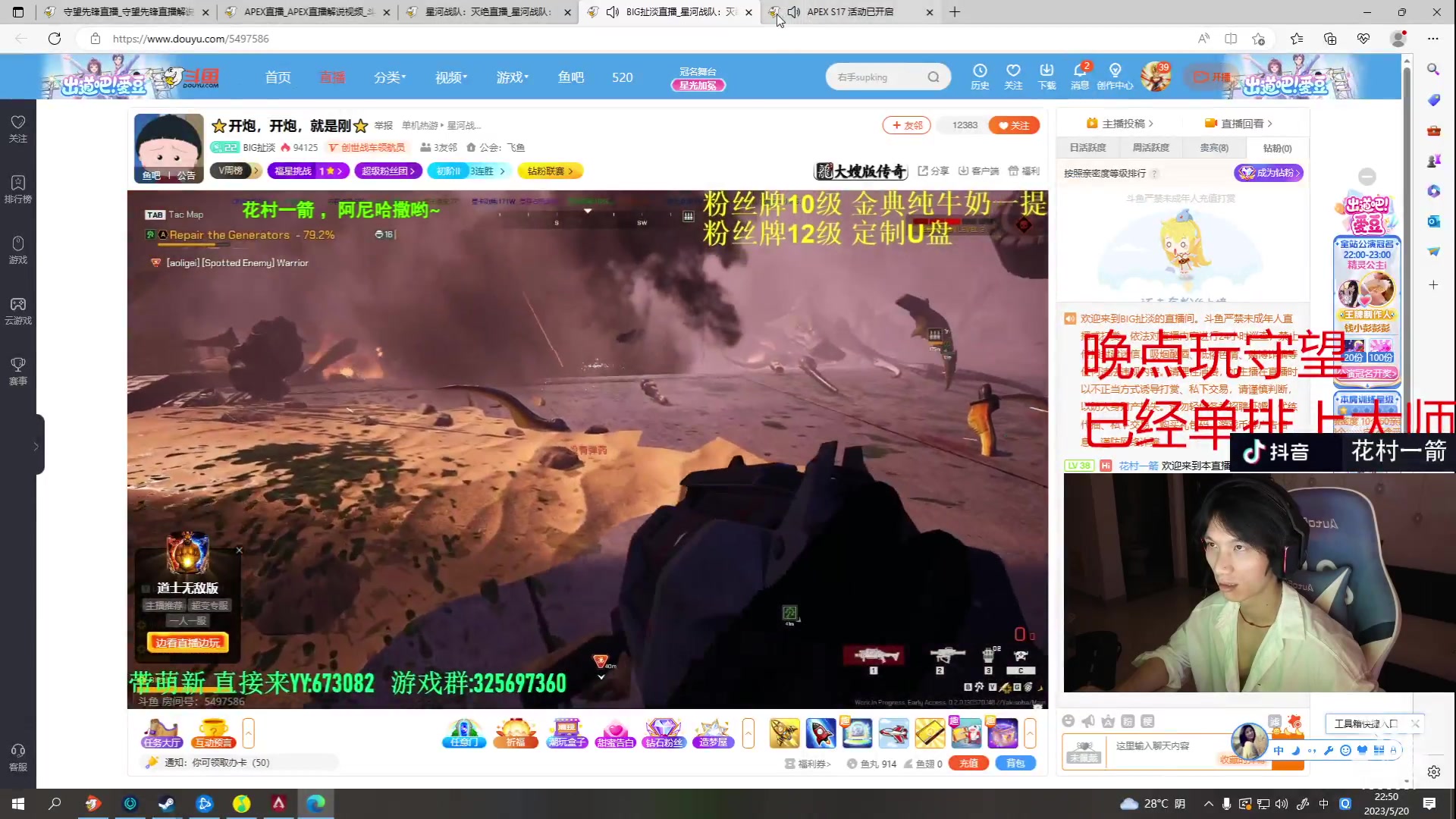Screen dimensions: 1456x819
Task: Click the megaphone icon in chat toolbar
Action: point(1088,720)
